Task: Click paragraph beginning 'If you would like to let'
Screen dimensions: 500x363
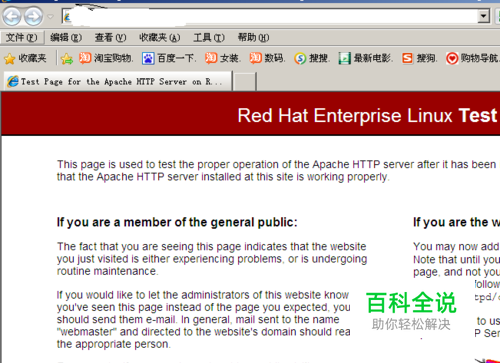Action: click(203, 319)
